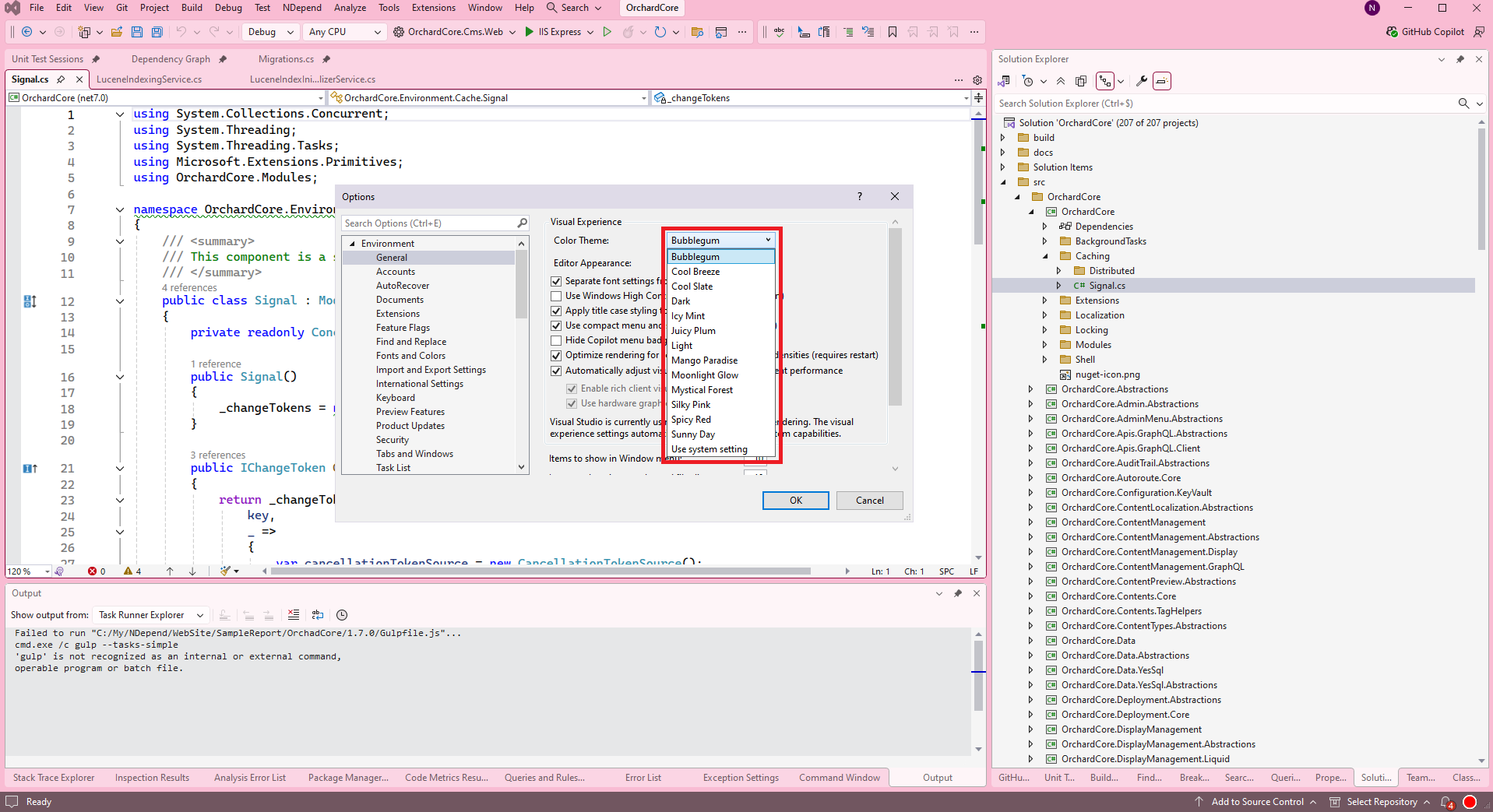1493x812 pixels.
Task: Expand OrchardCore.Abstractions project node
Action: pyautogui.click(x=1031, y=389)
